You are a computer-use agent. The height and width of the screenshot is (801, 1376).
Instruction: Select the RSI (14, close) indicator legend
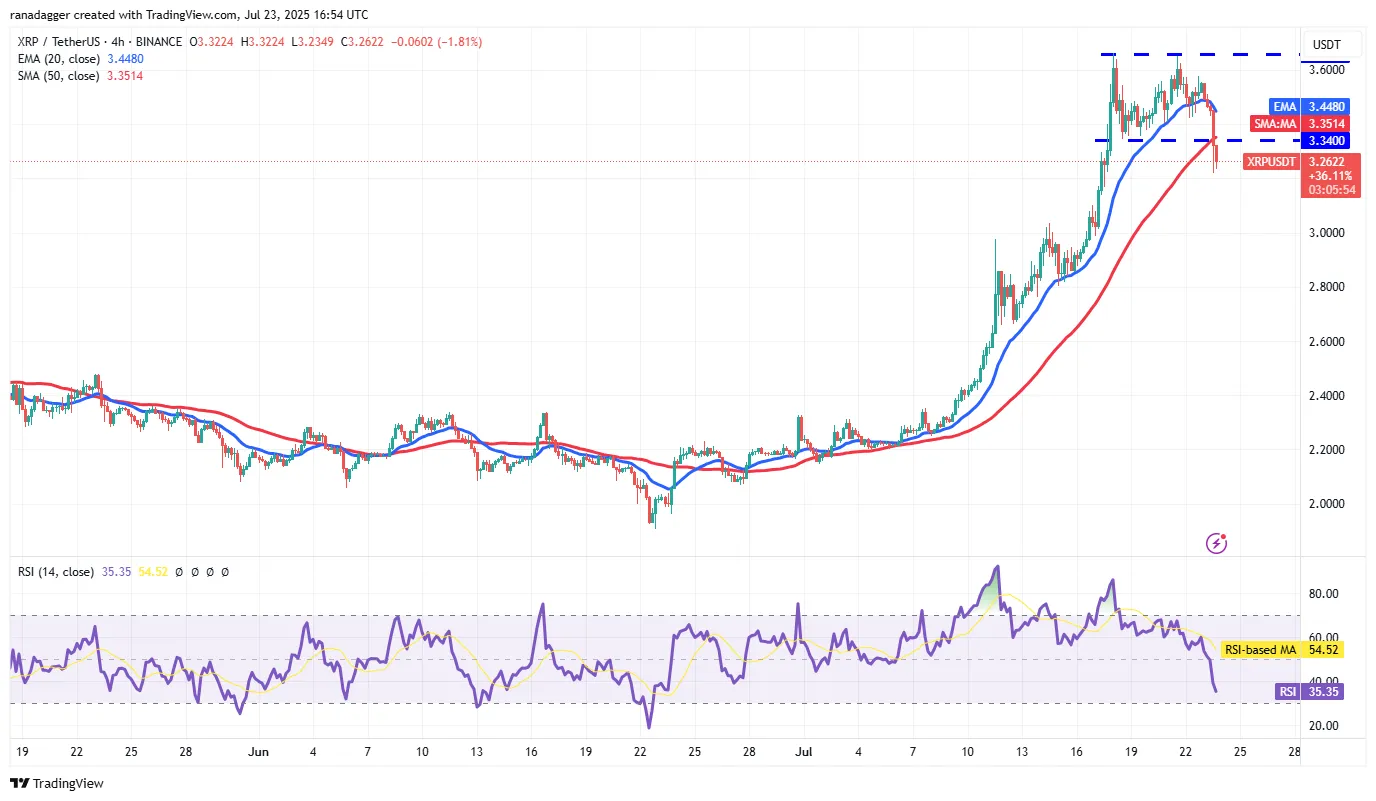coord(55,572)
